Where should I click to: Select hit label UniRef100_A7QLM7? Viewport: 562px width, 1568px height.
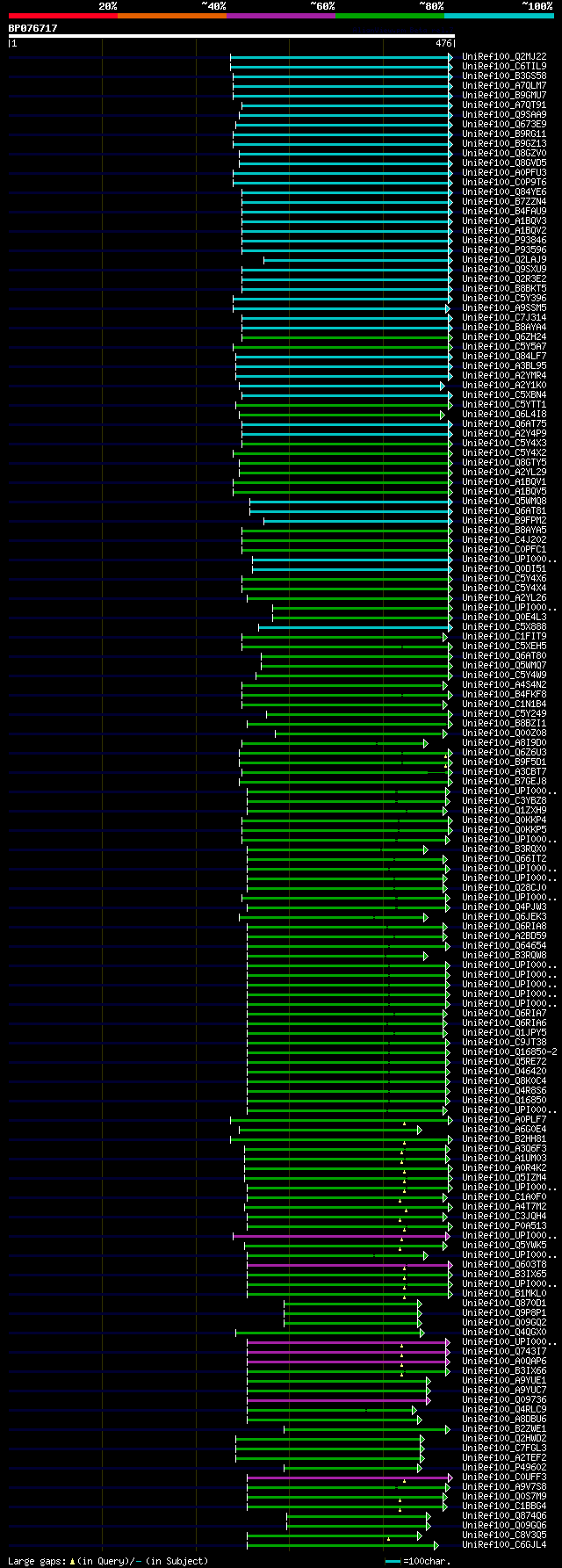click(x=504, y=85)
